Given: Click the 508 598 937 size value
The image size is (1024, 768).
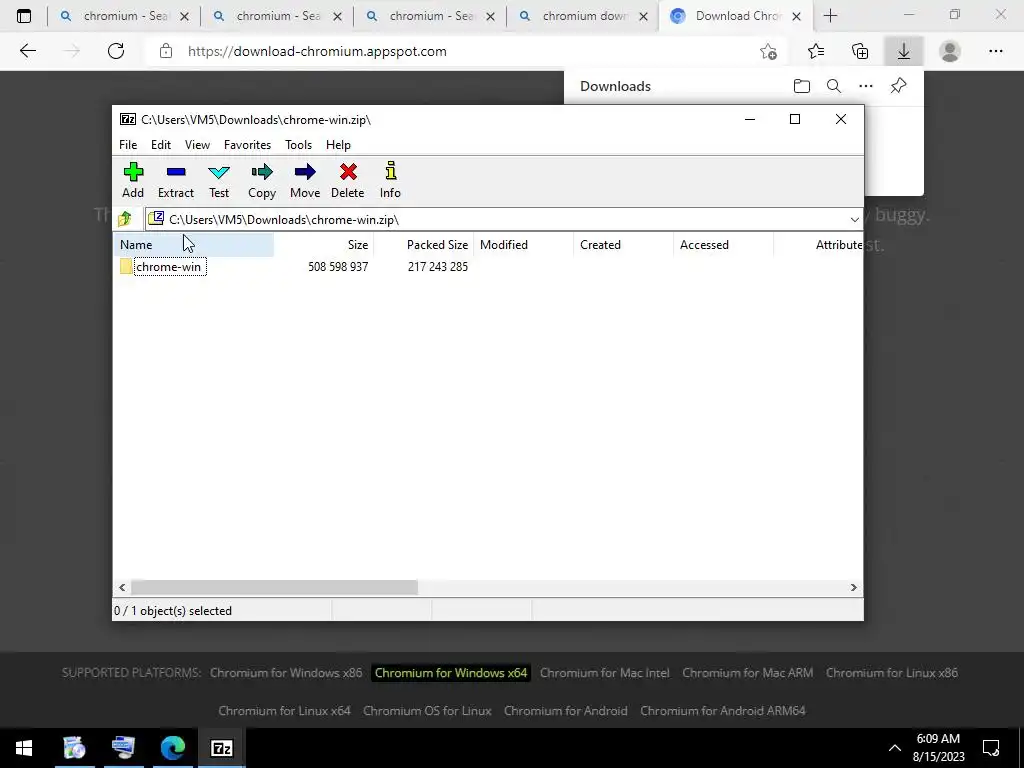Looking at the screenshot, I should [x=338, y=266].
